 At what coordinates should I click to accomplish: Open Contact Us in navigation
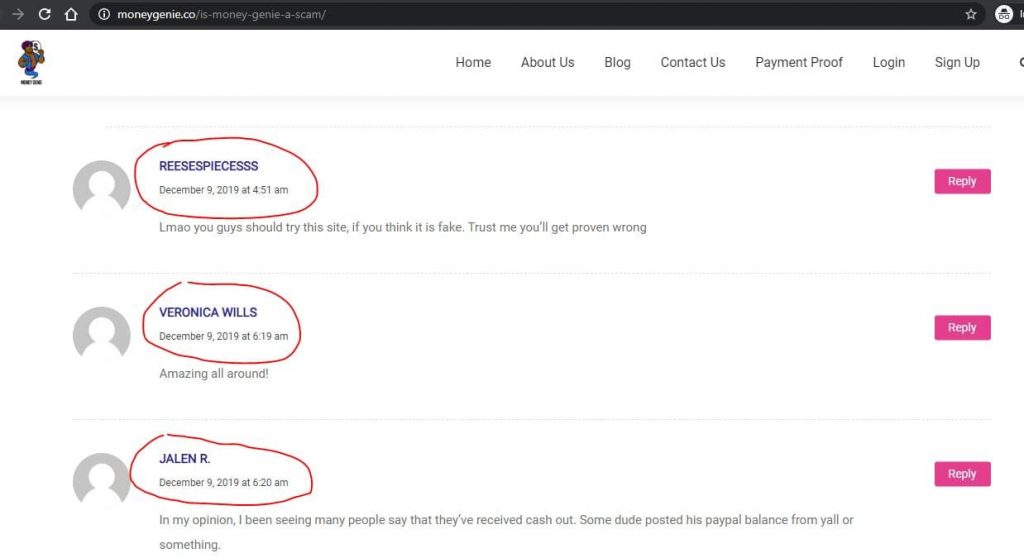(693, 62)
